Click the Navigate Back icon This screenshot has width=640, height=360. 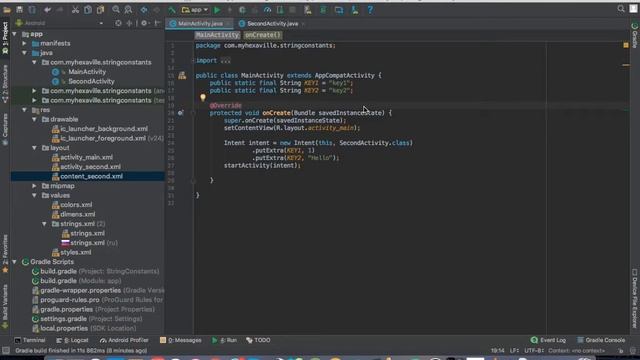144,9
